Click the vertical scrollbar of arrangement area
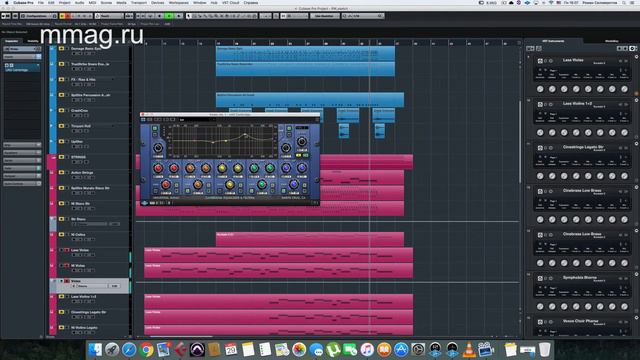The width and height of the screenshot is (640, 360). 520,141
